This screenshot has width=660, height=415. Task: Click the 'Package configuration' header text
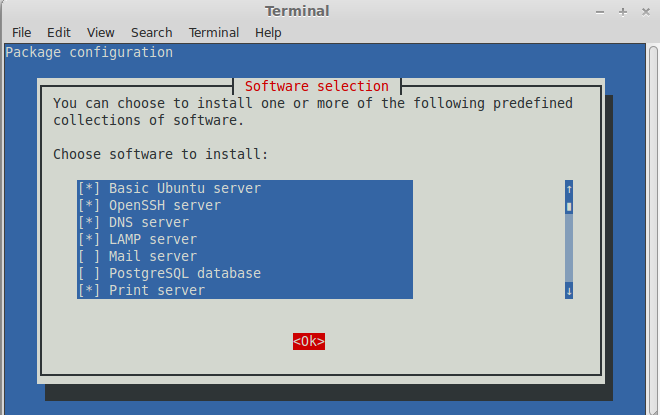point(89,53)
